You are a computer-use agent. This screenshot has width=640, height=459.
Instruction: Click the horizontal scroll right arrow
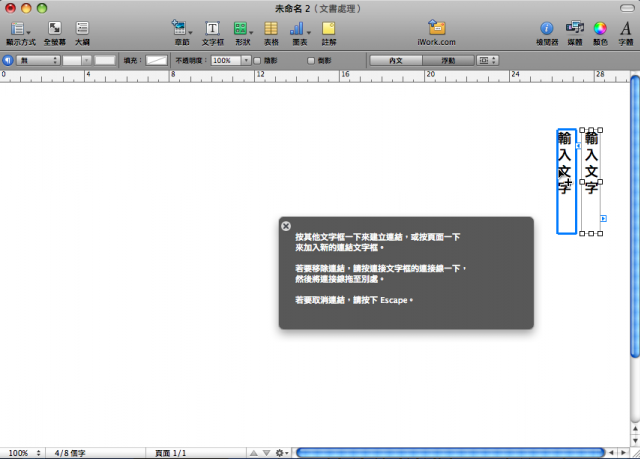[623, 453]
